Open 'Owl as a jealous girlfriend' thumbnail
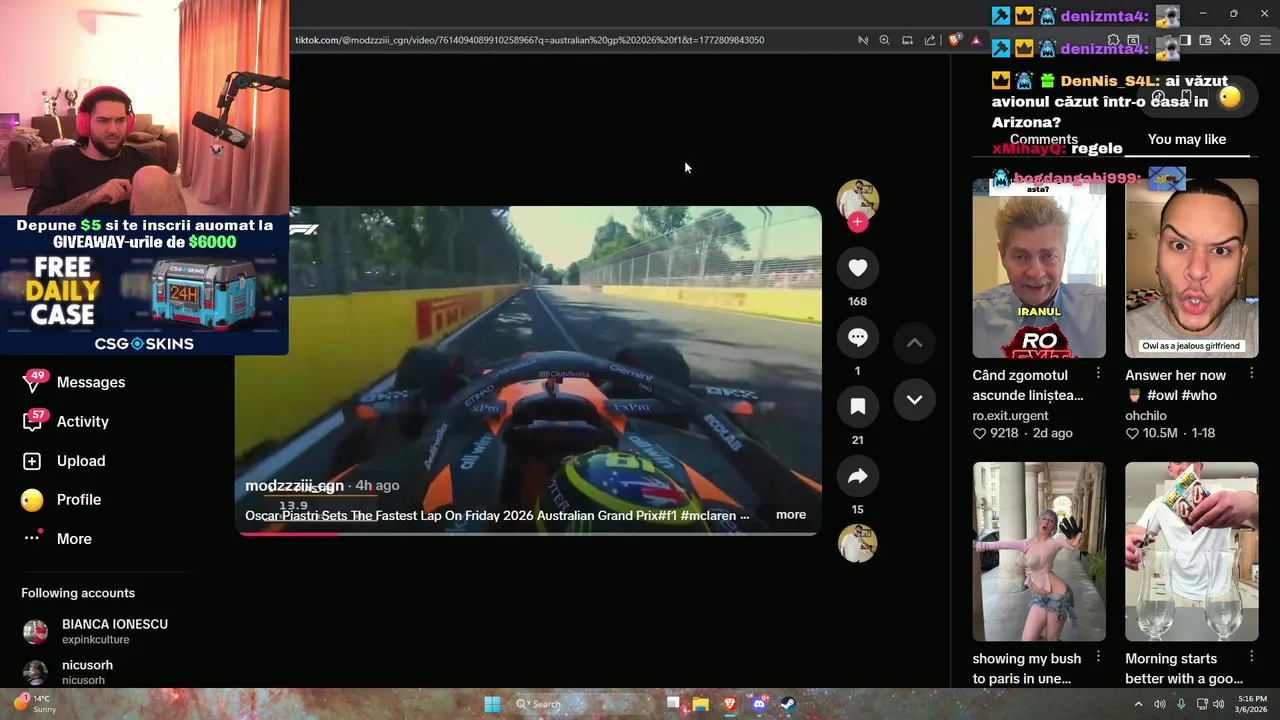 [1192, 268]
